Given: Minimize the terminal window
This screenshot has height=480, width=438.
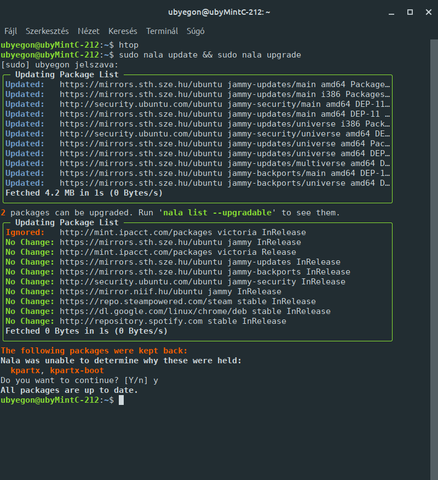Looking at the screenshot, I should (x=391, y=13).
